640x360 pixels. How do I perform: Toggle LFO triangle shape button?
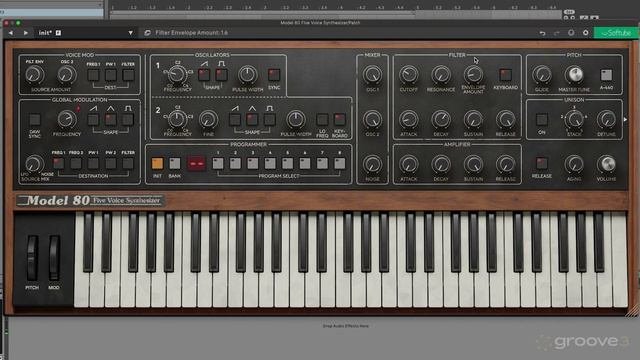tap(111, 120)
